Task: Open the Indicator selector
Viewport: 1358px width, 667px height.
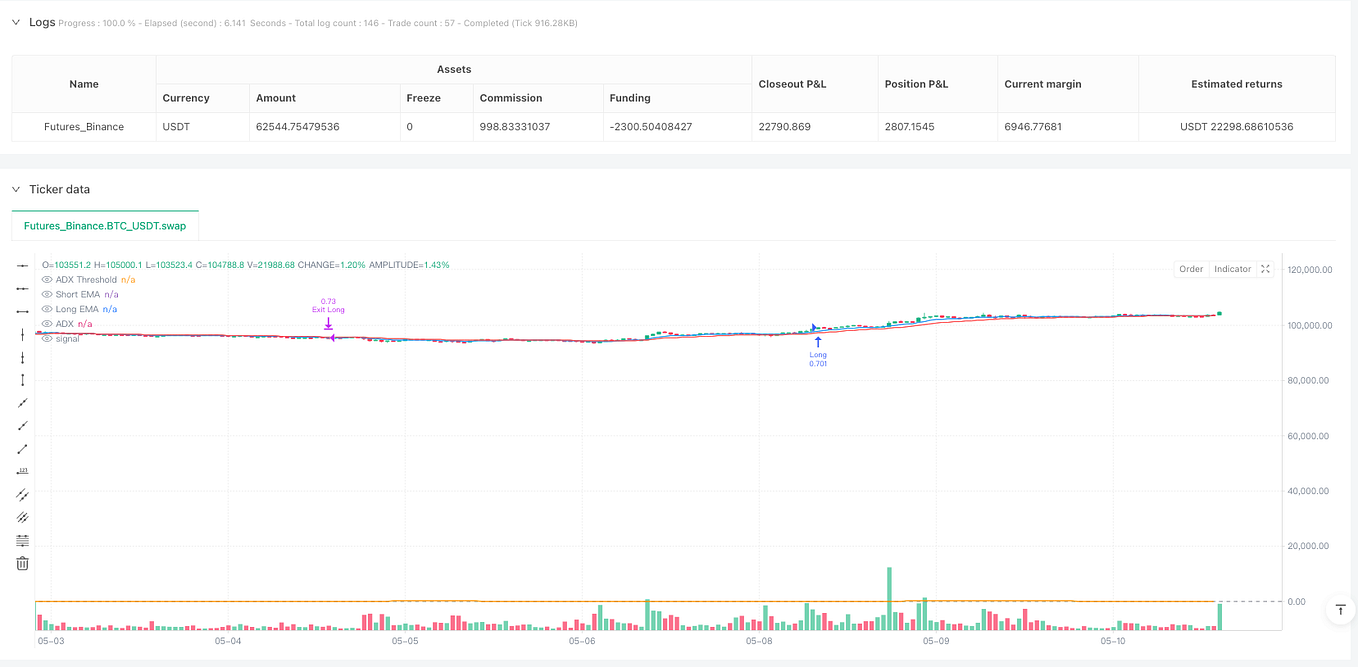Action: [1232, 269]
